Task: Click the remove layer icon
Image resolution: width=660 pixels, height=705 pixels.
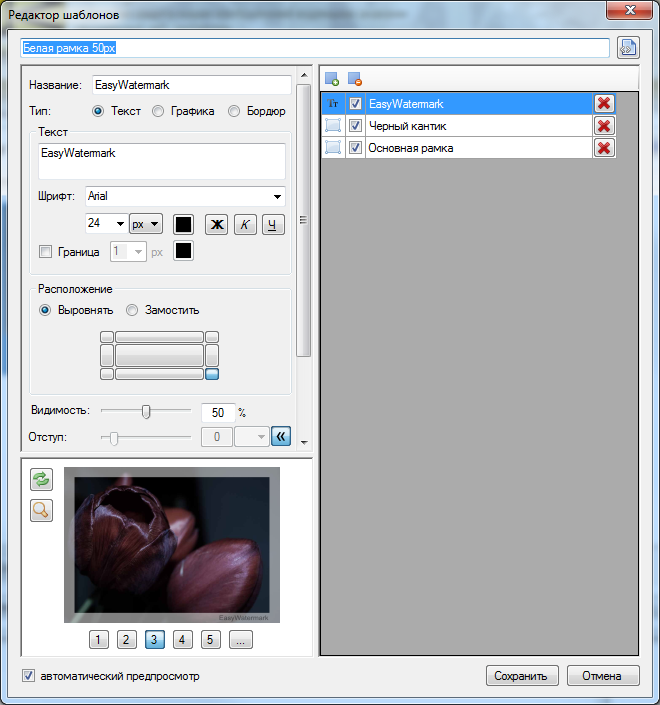Action: [x=355, y=79]
